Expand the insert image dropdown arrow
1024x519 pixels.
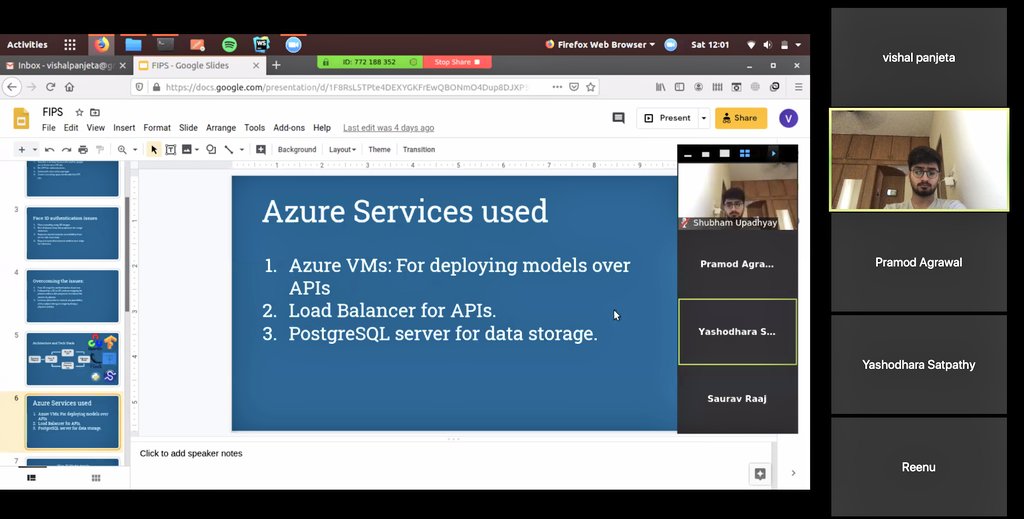[x=197, y=149]
